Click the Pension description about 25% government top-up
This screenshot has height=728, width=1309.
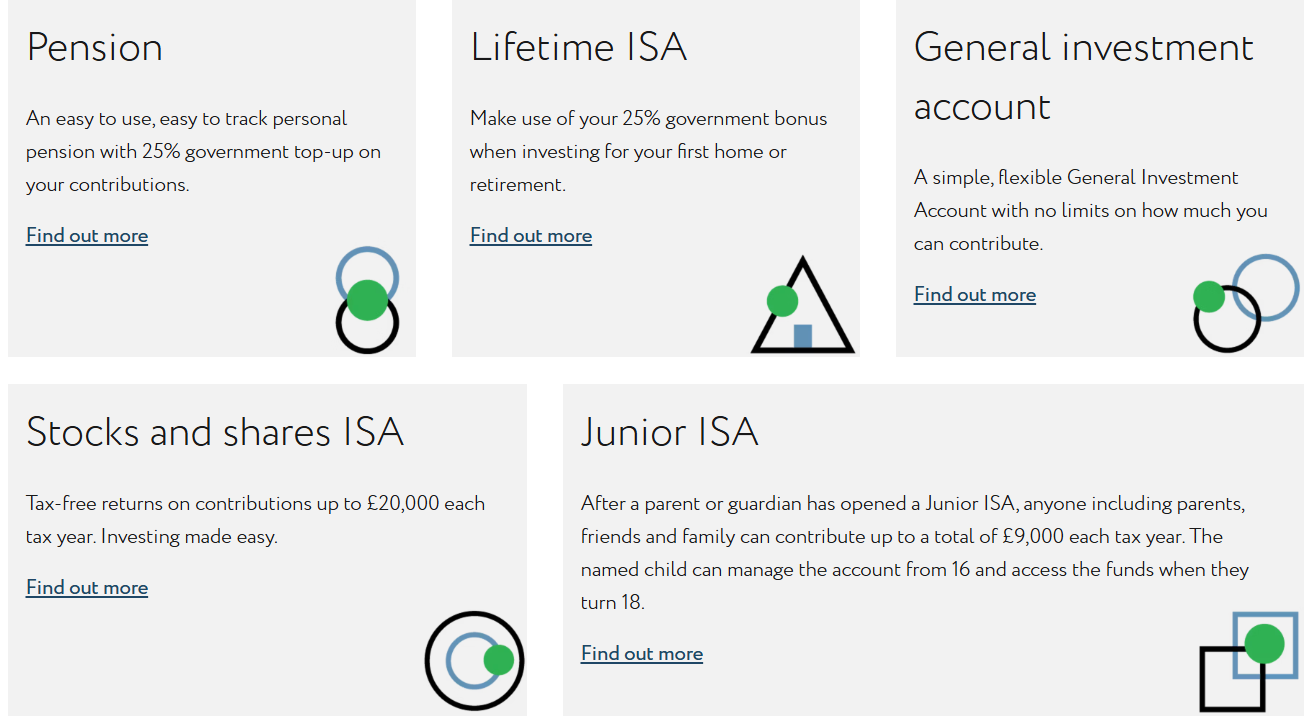click(204, 152)
